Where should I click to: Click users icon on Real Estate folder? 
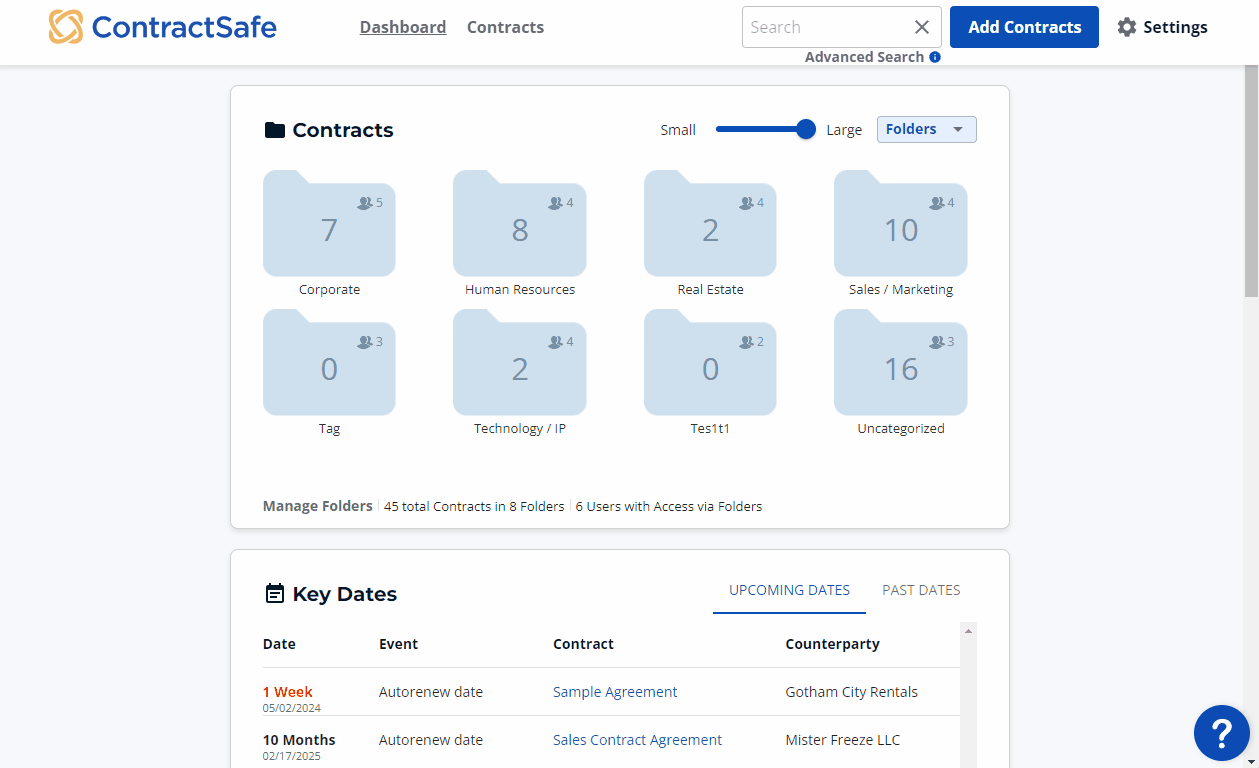pyautogui.click(x=746, y=203)
